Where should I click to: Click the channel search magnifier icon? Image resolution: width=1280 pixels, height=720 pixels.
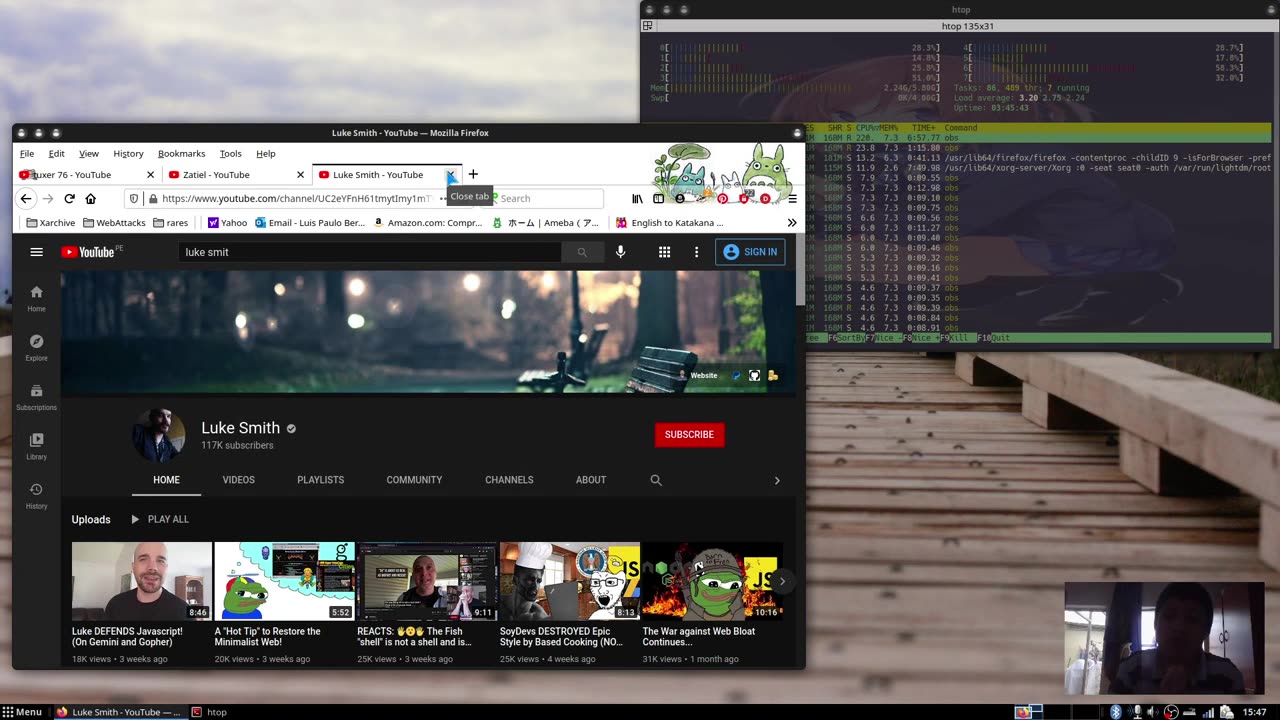656,480
